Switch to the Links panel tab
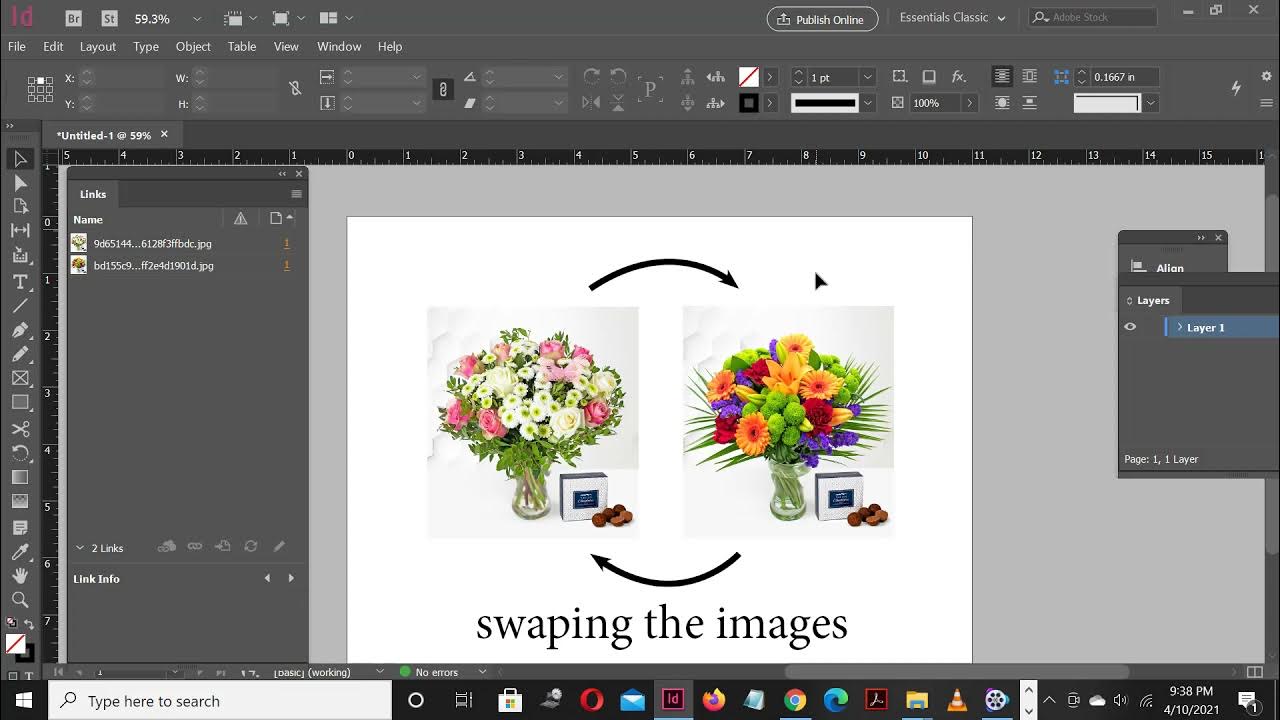Viewport: 1280px width, 720px height. 93,194
